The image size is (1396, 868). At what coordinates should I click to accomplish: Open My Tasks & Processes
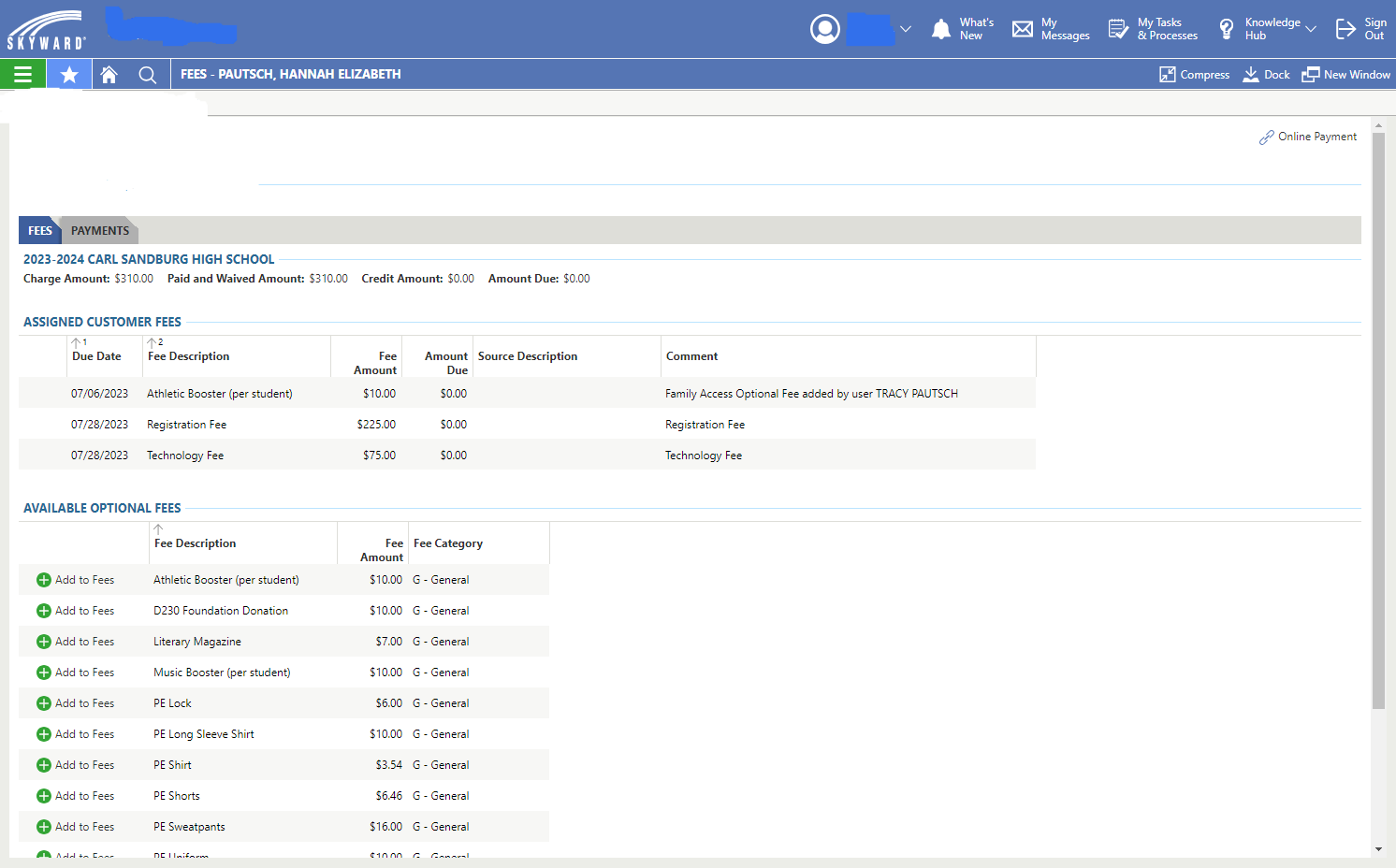[1153, 29]
